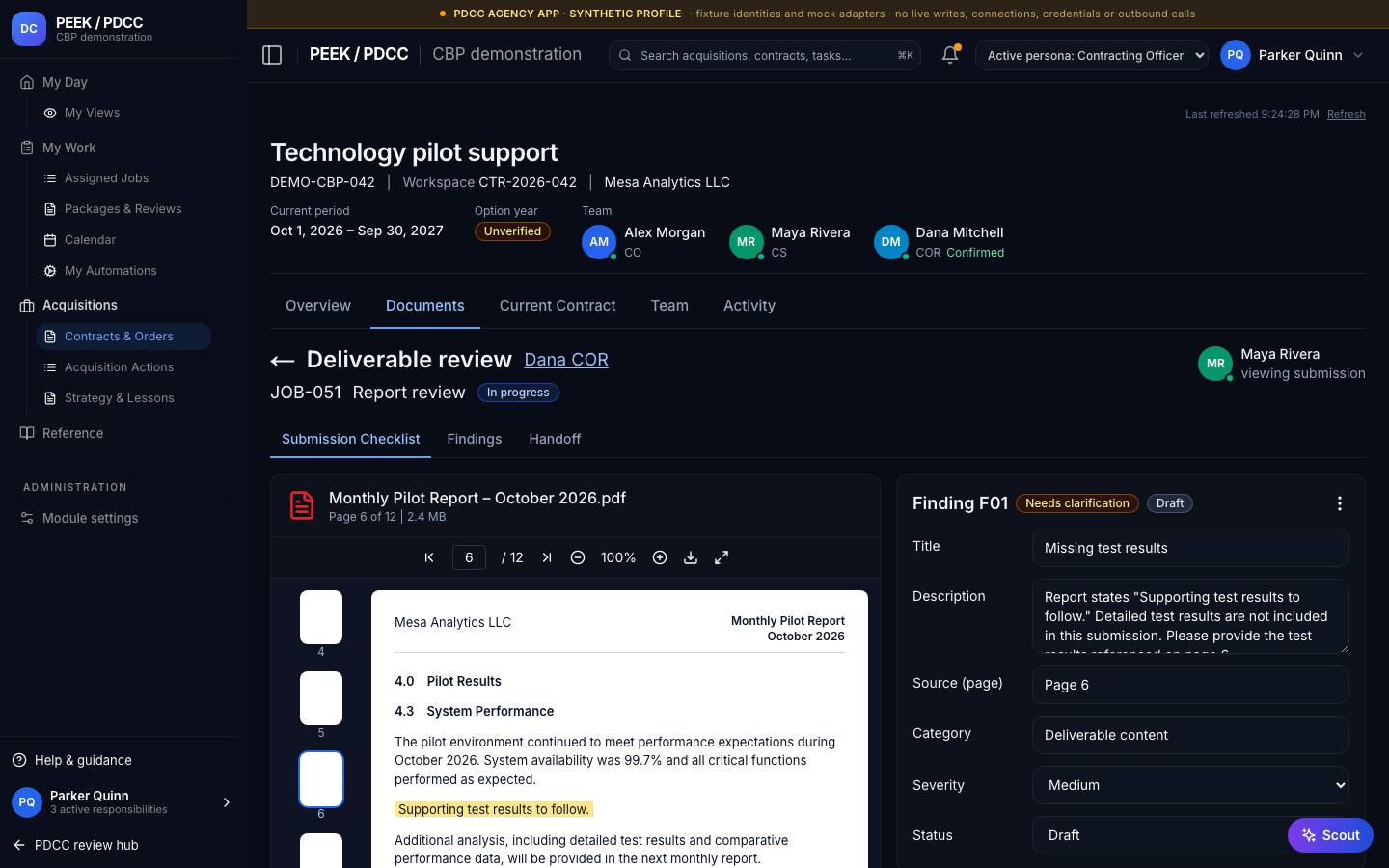
Task: Jump to last page of PDF
Action: tap(547, 557)
